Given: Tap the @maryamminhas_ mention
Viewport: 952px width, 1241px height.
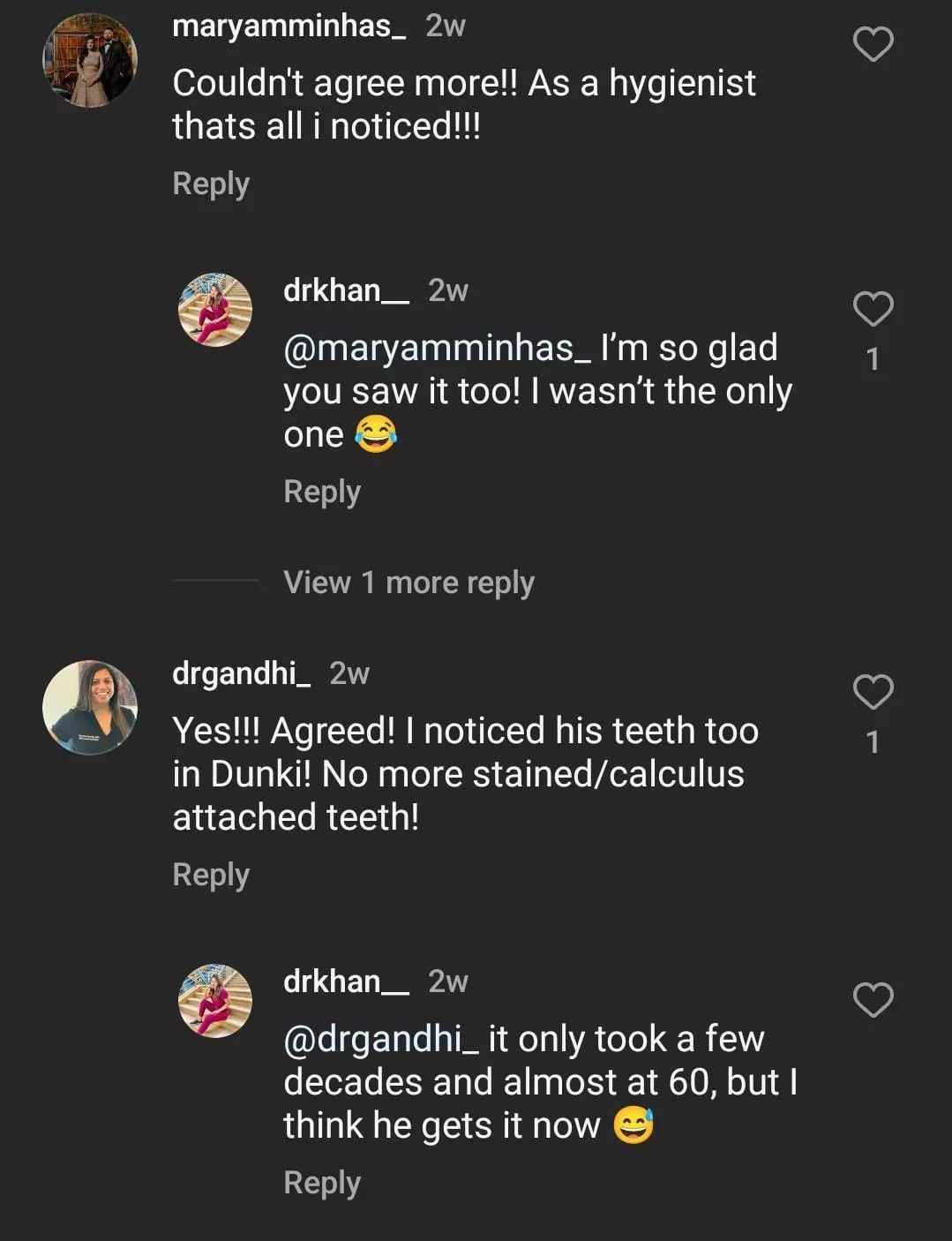Looking at the screenshot, I should (x=438, y=348).
